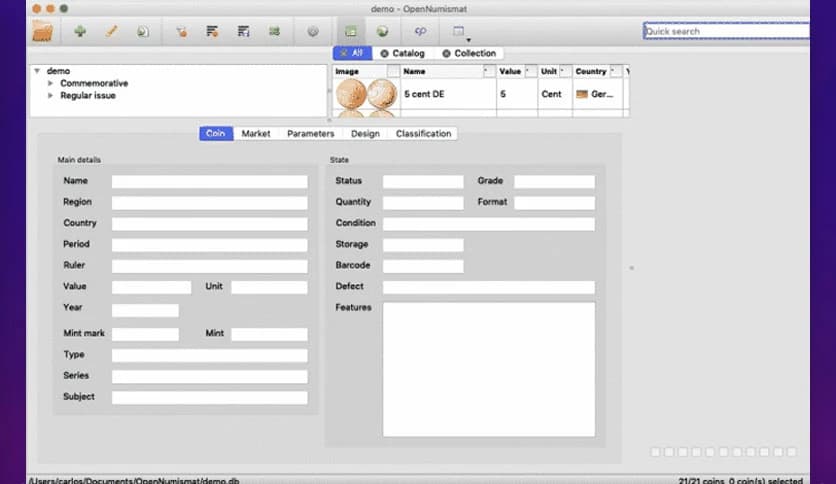This screenshot has width=836, height=484.
Task: Expand the Regular issue tree node
Action: (x=51, y=96)
